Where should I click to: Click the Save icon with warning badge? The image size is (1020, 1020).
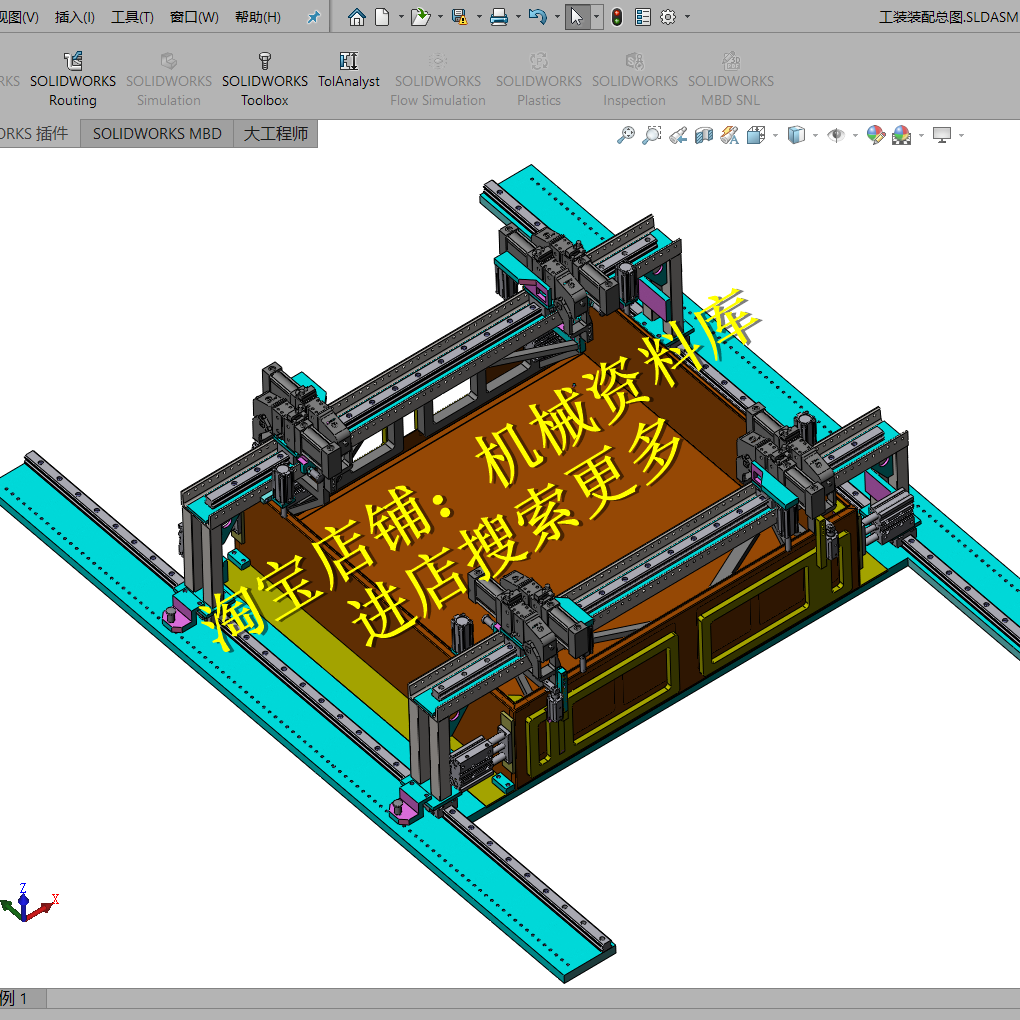[x=458, y=16]
